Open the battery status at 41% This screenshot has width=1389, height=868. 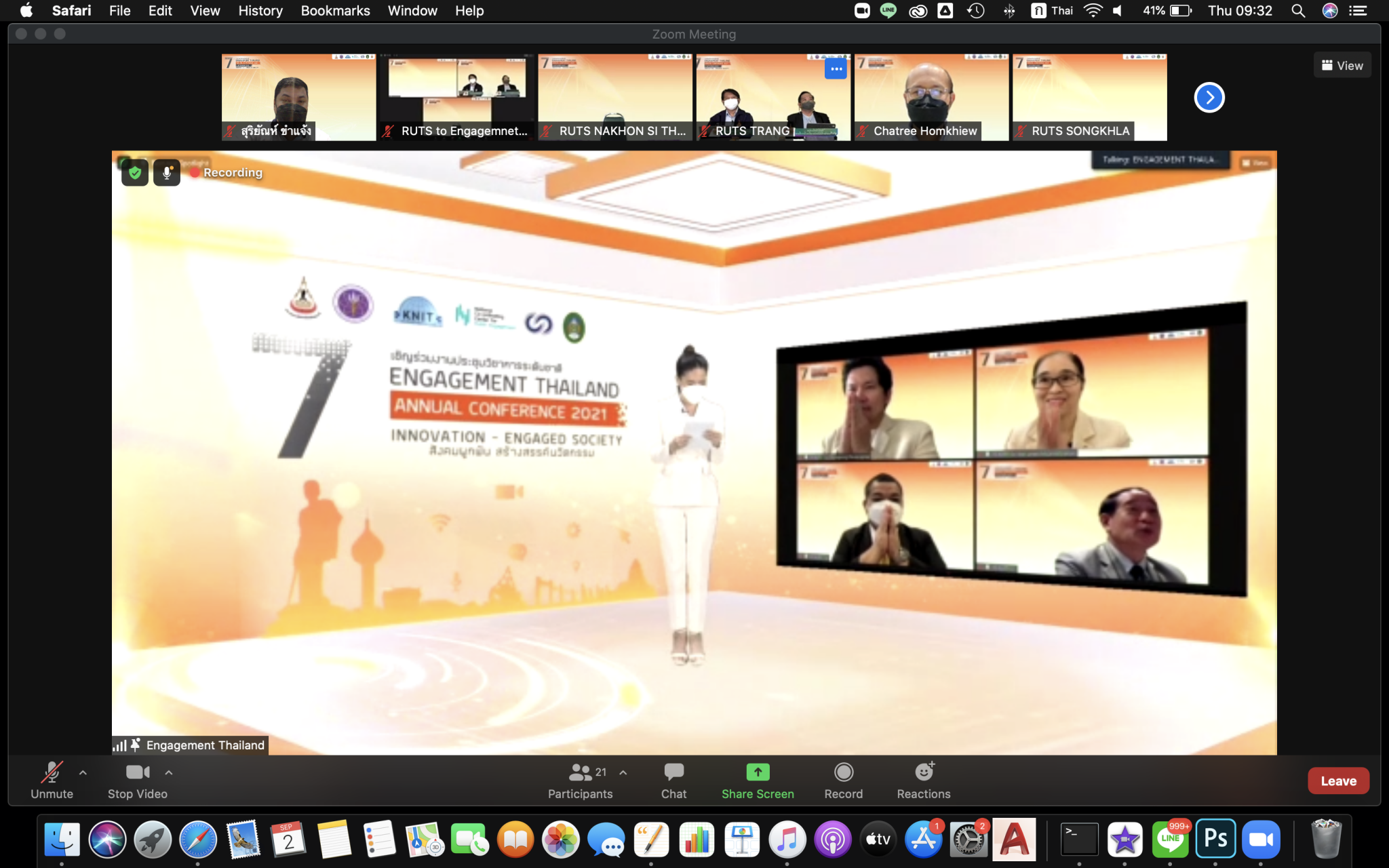1167,11
